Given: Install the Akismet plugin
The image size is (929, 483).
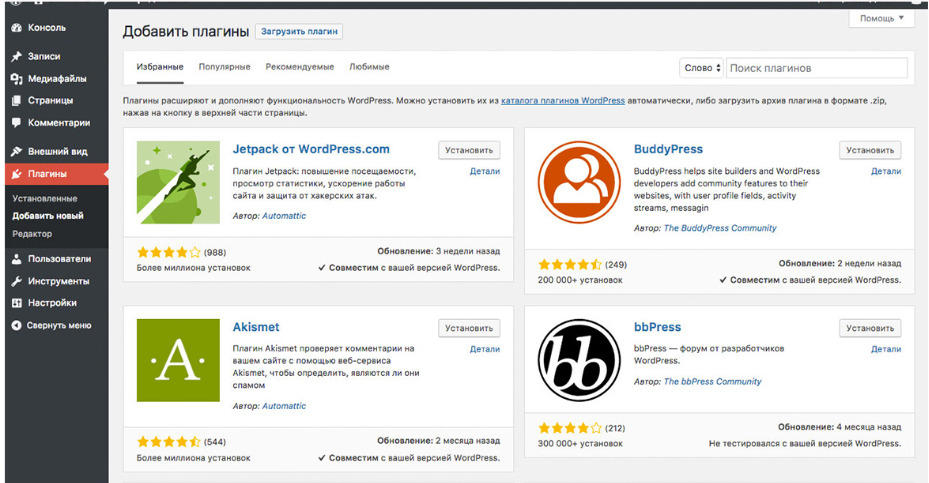Looking at the screenshot, I should coord(469,328).
